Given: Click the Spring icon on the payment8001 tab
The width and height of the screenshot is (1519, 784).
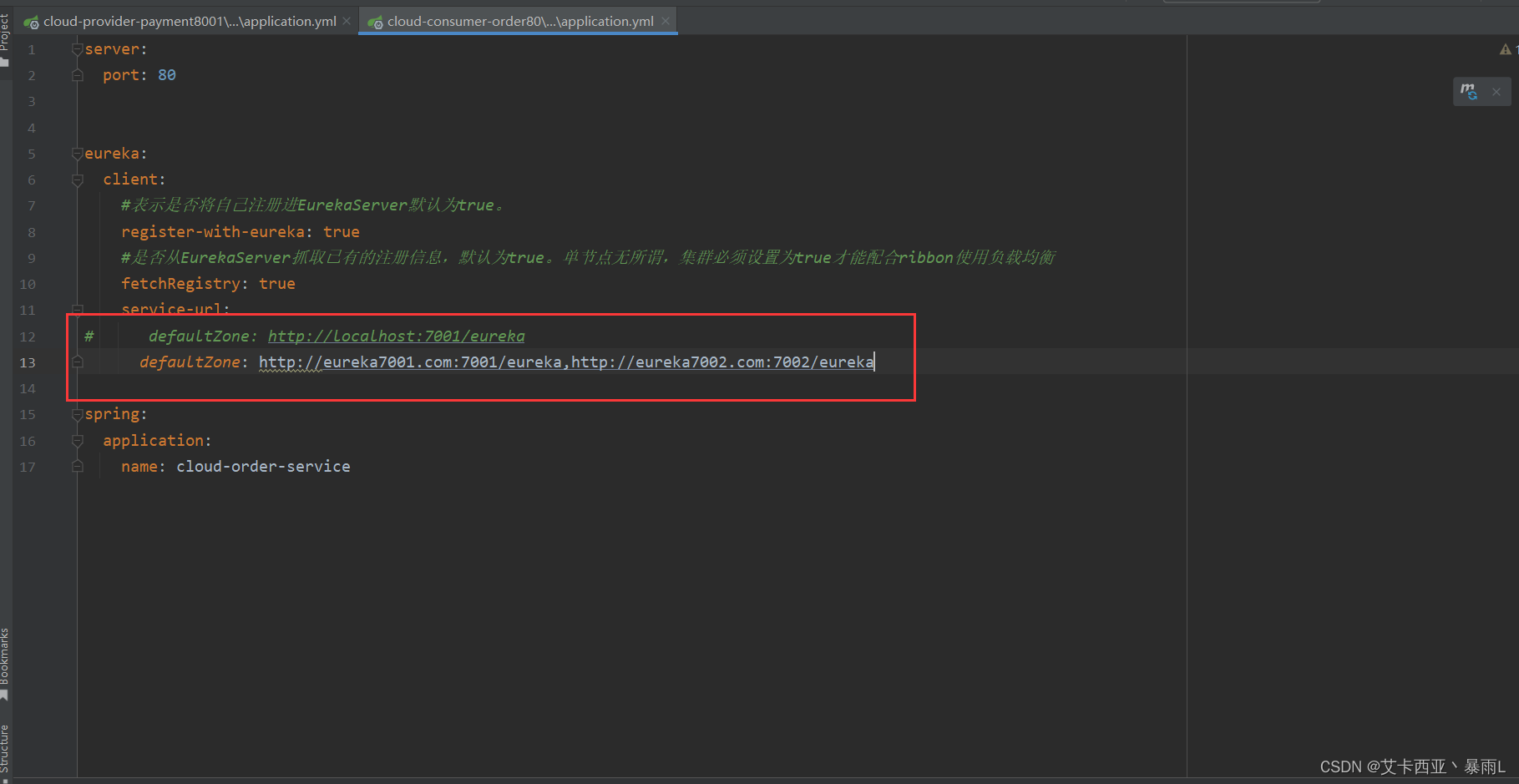Looking at the screenshot, I should pos(32,22).
